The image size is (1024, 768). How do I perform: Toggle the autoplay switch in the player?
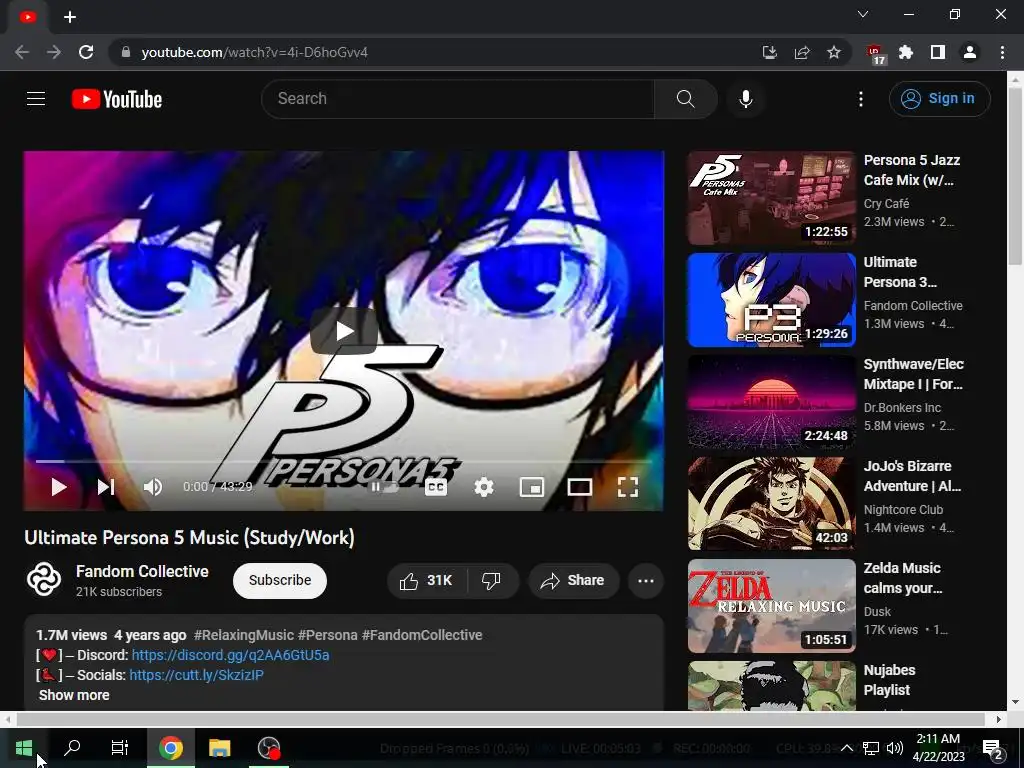385,487
